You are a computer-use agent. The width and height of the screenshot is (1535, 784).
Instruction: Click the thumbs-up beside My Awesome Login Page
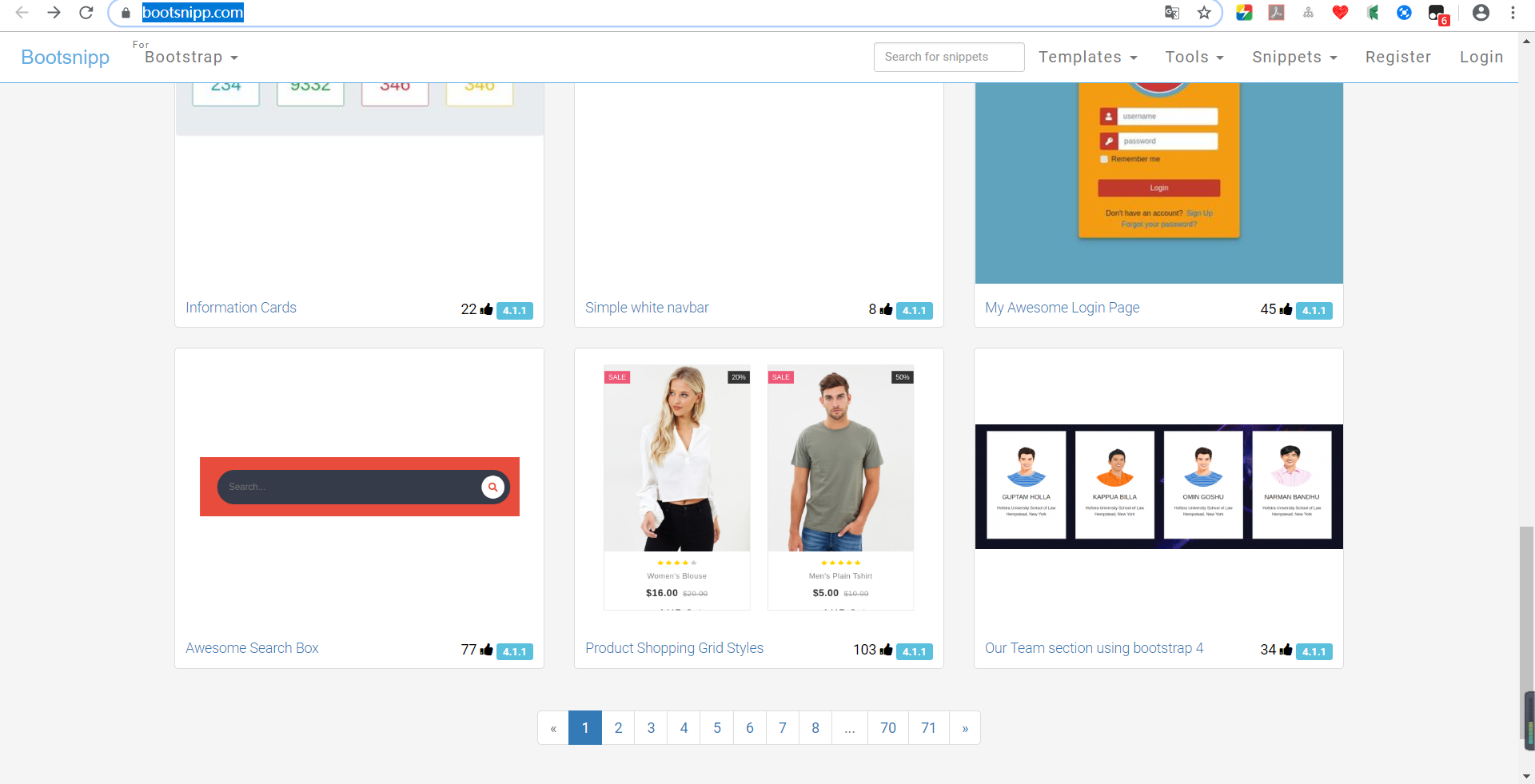[1286, 310]
